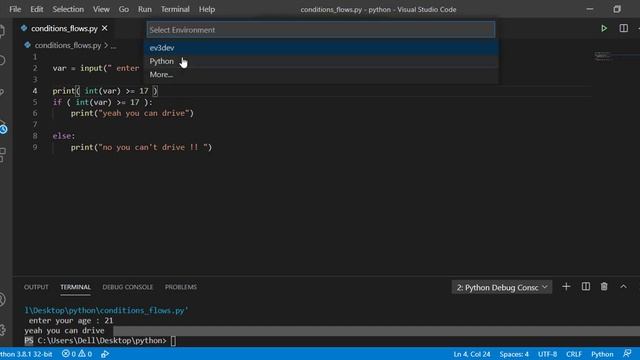The height and width of the screenshot is (360, 640).
Task: Select the conditions_flows.py editor tab
Action: pyautogui.click(x=64, y=28)
